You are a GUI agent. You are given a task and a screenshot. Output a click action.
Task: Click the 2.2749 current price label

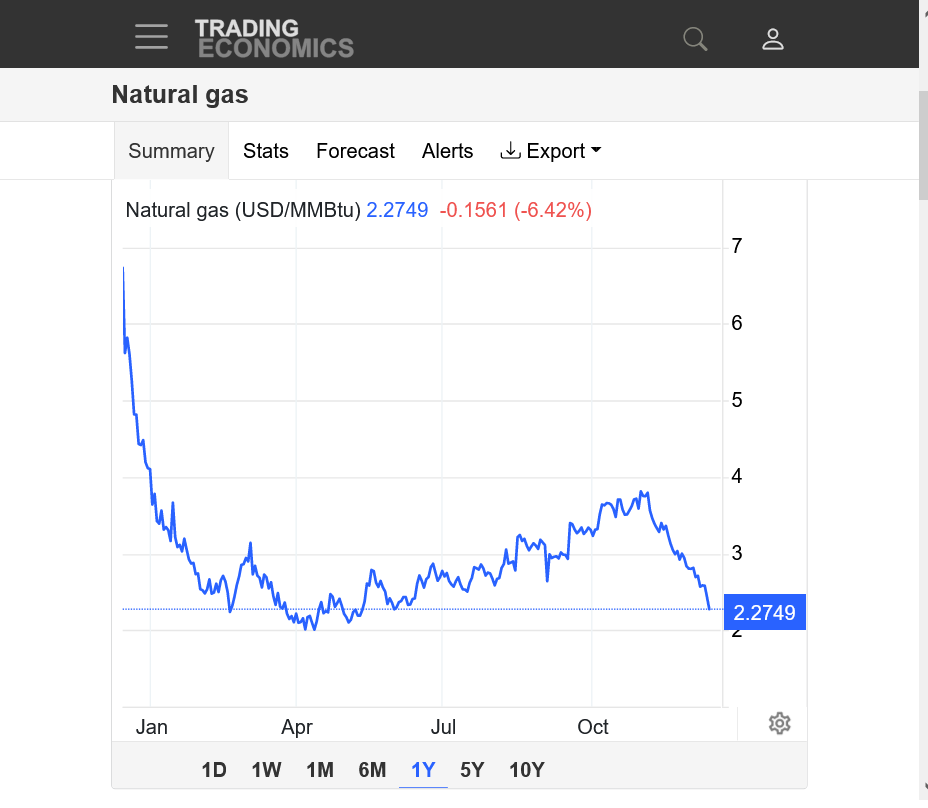click(764, 612)
